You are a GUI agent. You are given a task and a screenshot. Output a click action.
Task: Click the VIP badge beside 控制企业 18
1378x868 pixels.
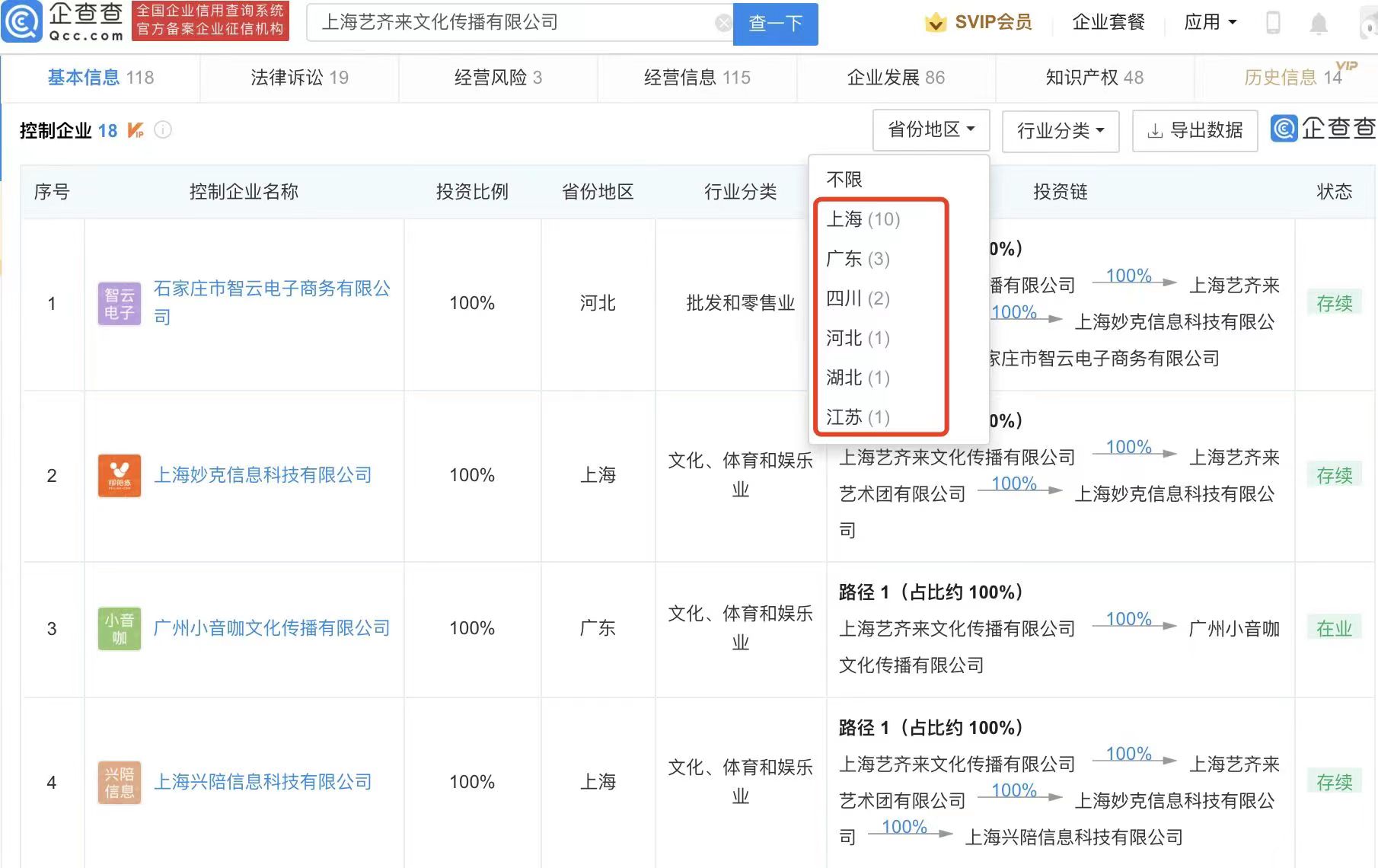click(x=136, y=130)
